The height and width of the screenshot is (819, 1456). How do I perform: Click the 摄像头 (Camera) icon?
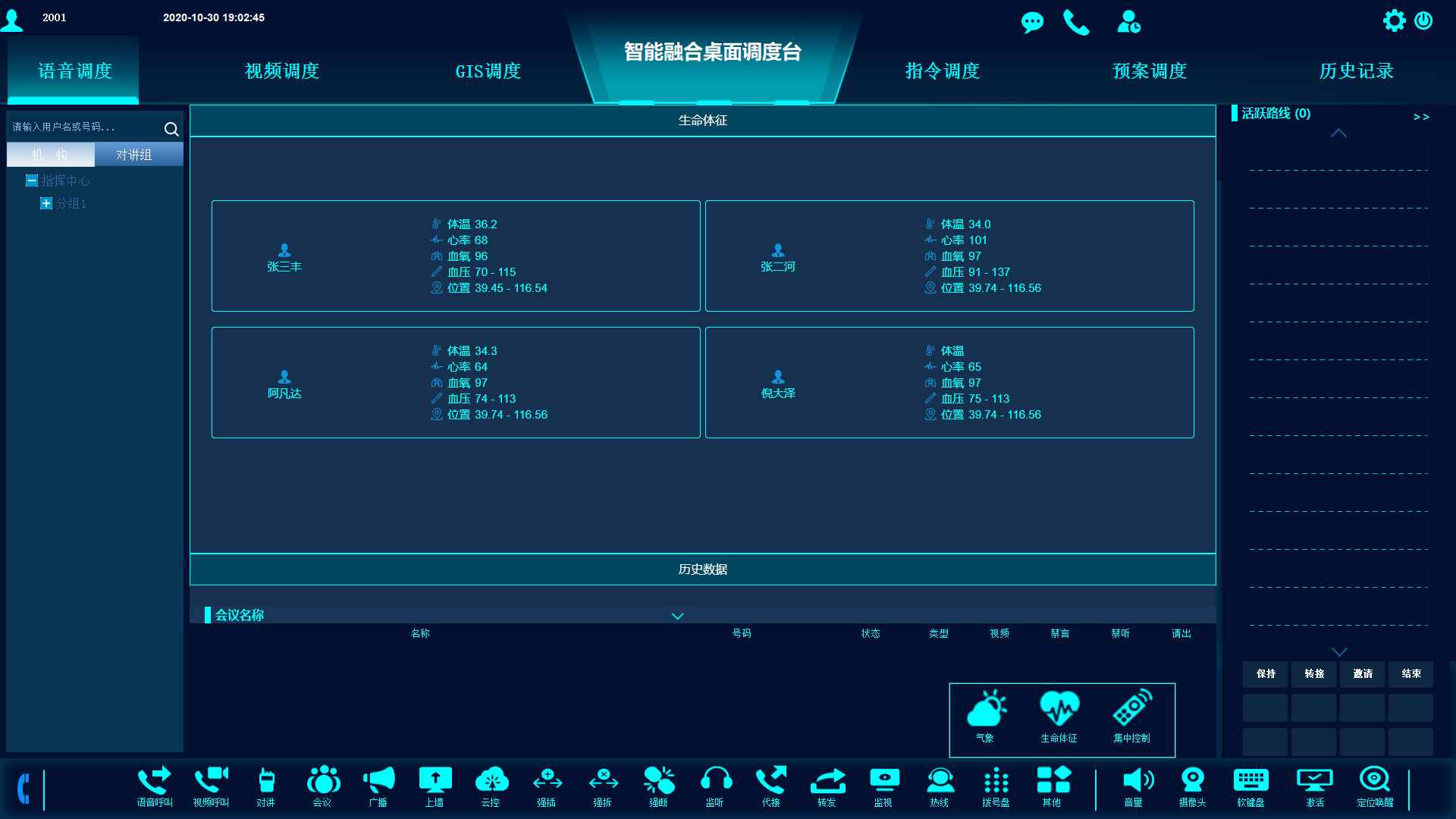(1192, 789)
